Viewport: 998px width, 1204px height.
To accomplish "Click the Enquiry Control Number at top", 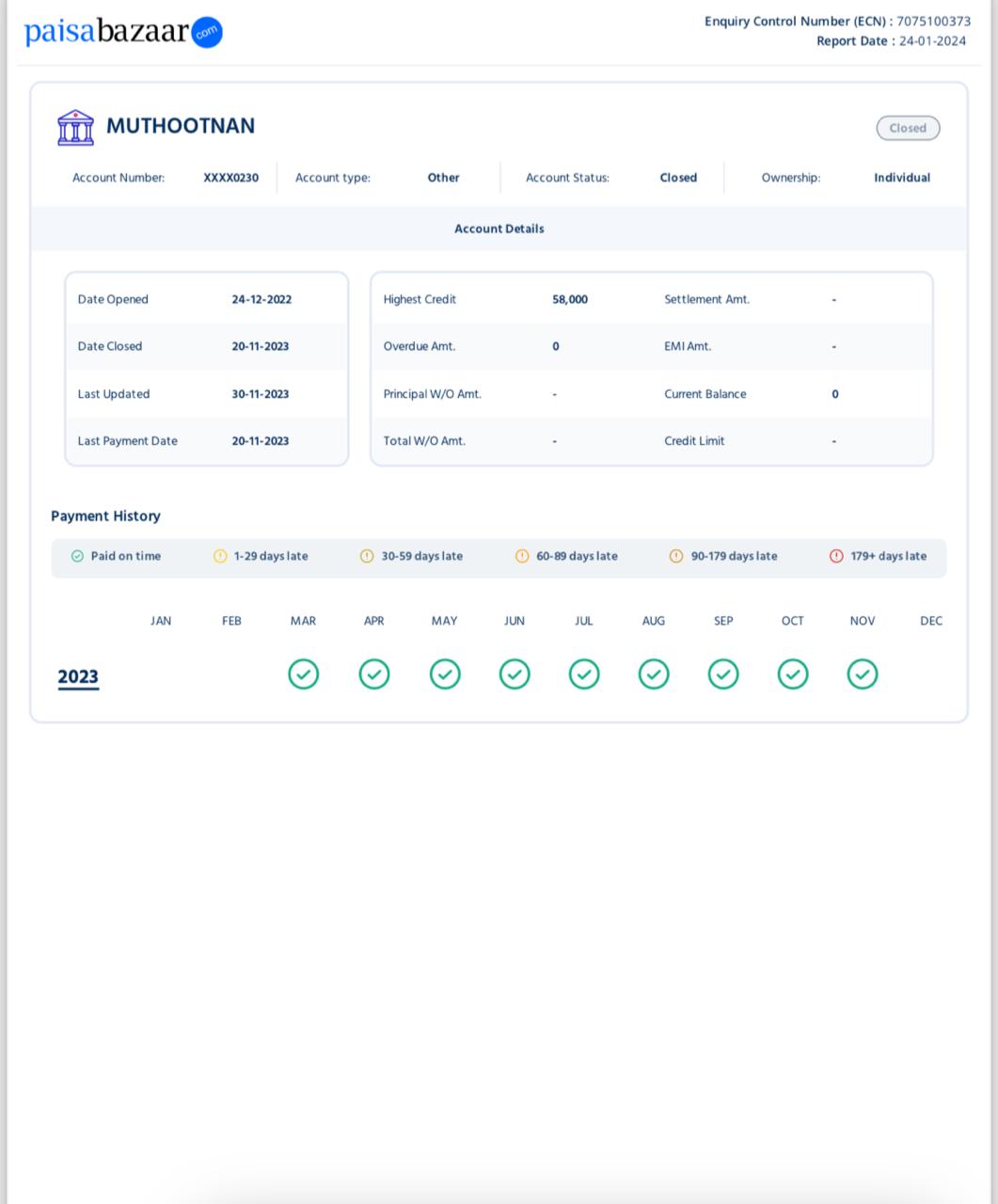I will (x=837, y=21).
